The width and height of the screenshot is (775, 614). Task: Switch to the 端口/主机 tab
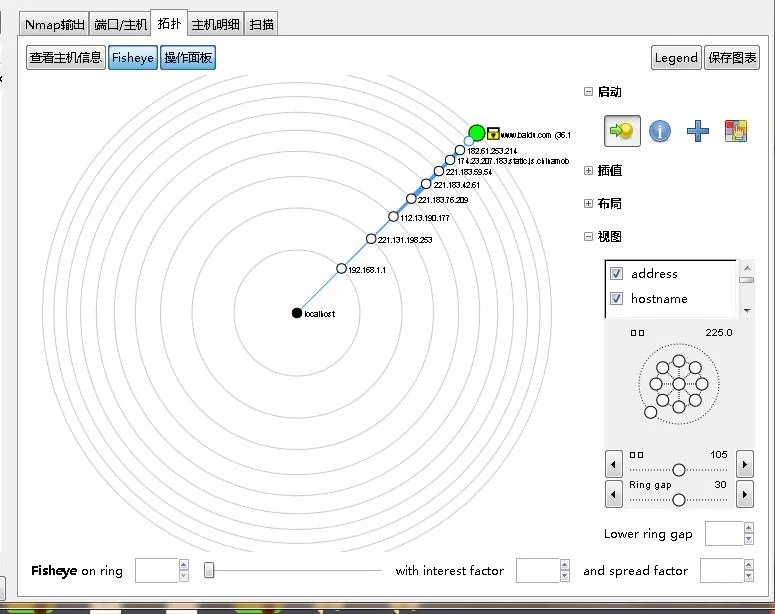tap(120, 24)
